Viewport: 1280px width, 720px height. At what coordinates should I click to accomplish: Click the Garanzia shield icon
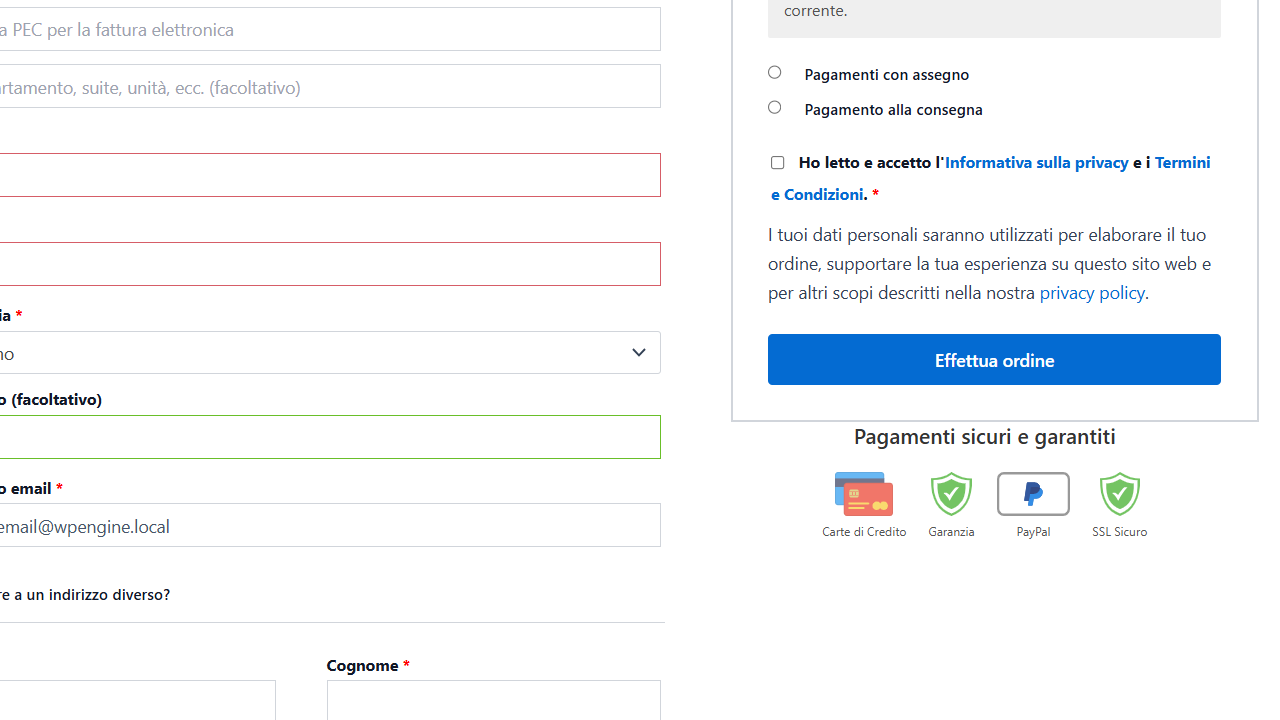[x=951, y=494]
